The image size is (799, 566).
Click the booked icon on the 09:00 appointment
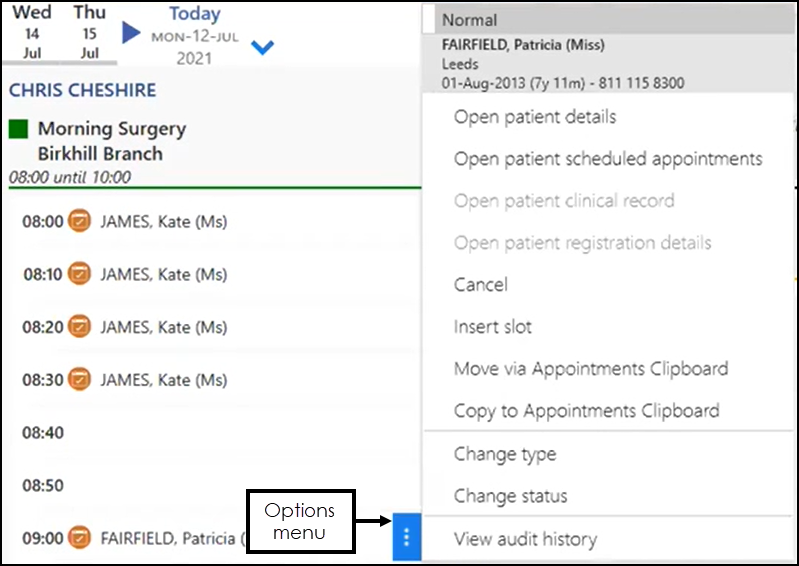tap(79, 538)
